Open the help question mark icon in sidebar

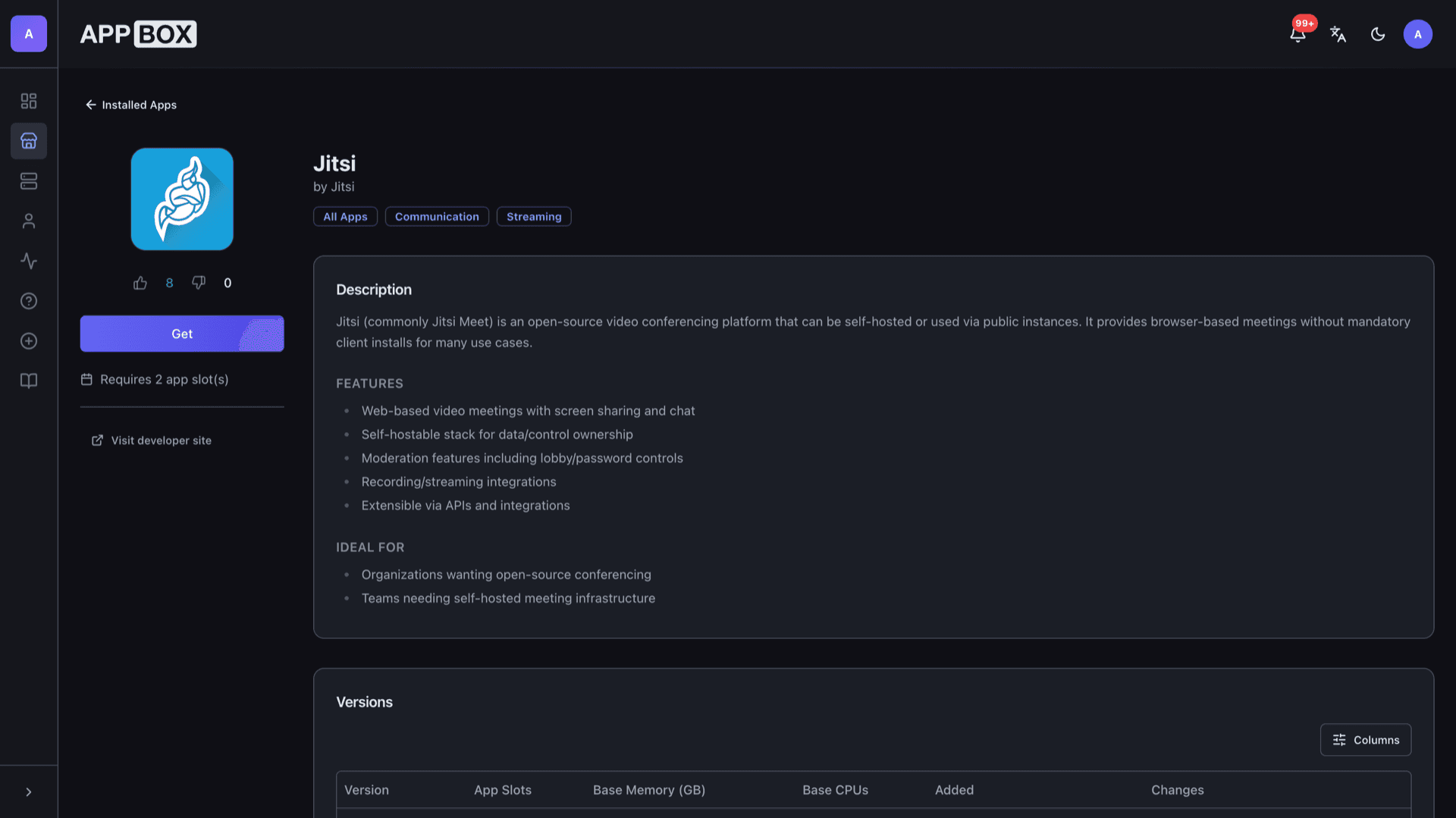click(29, 301)
